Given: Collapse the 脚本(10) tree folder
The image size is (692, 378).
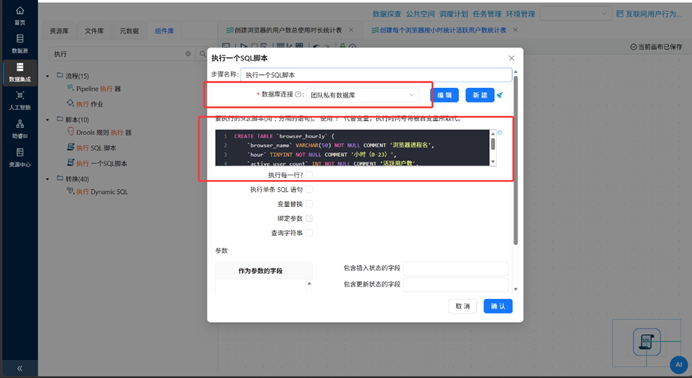Looking at the screenshot, I should (x=48, y=120).
